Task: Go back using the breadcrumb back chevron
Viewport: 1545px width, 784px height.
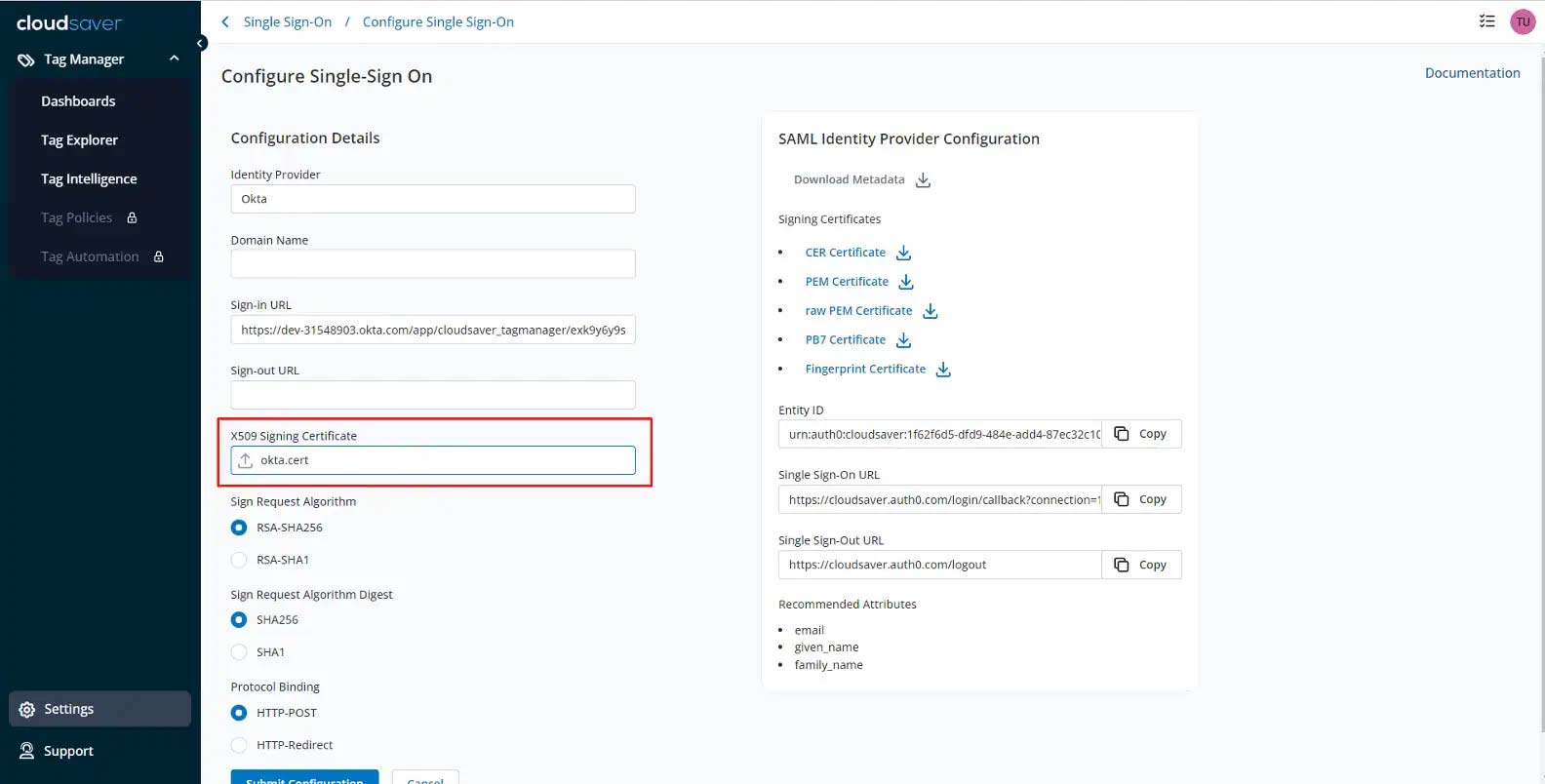Action: (x=225, y=21)
